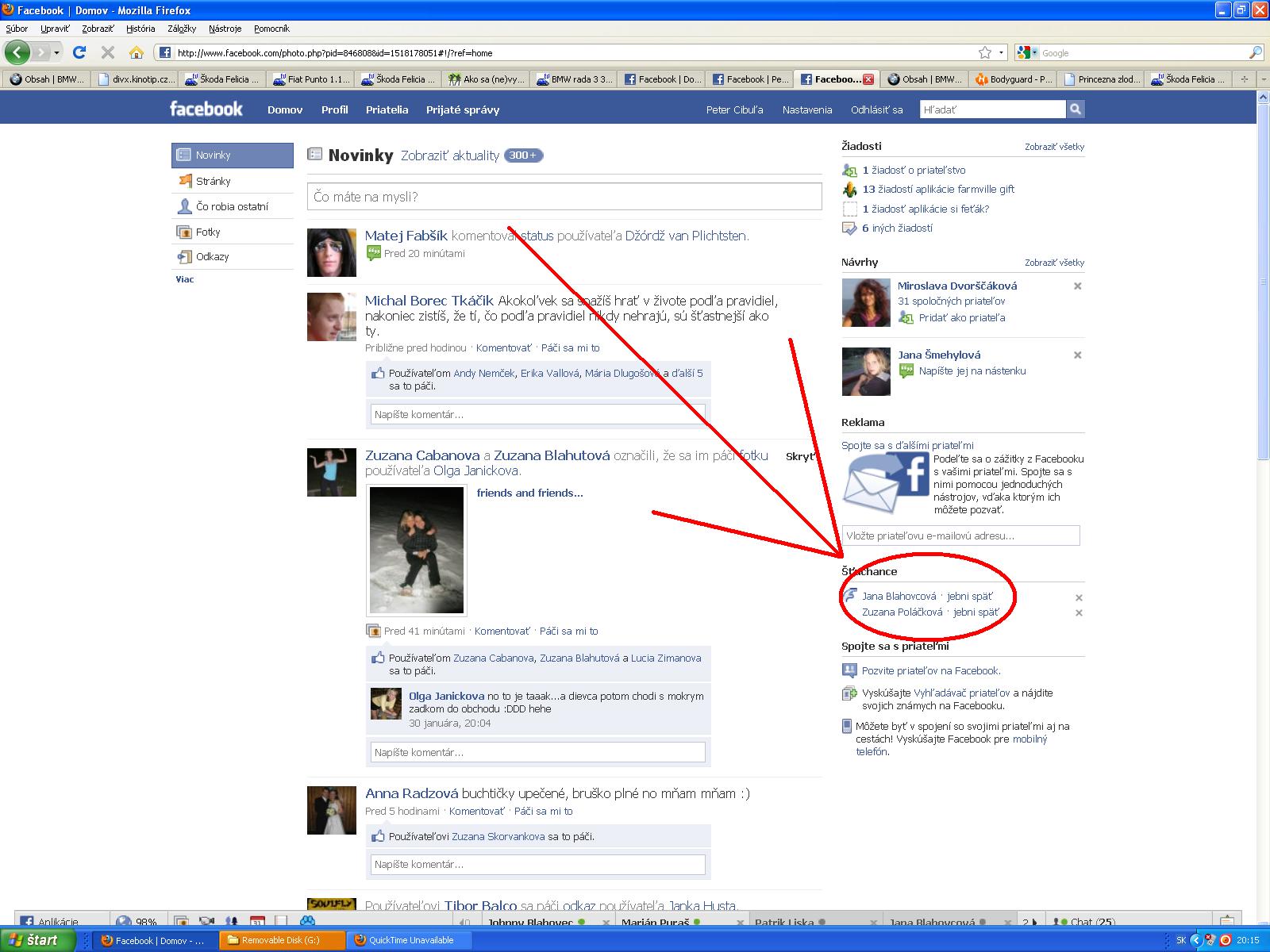Viewport: 1270px width, 952px height.
Task: Expand the Viac section in the sidebar
Action: click(x=185, y=279)
